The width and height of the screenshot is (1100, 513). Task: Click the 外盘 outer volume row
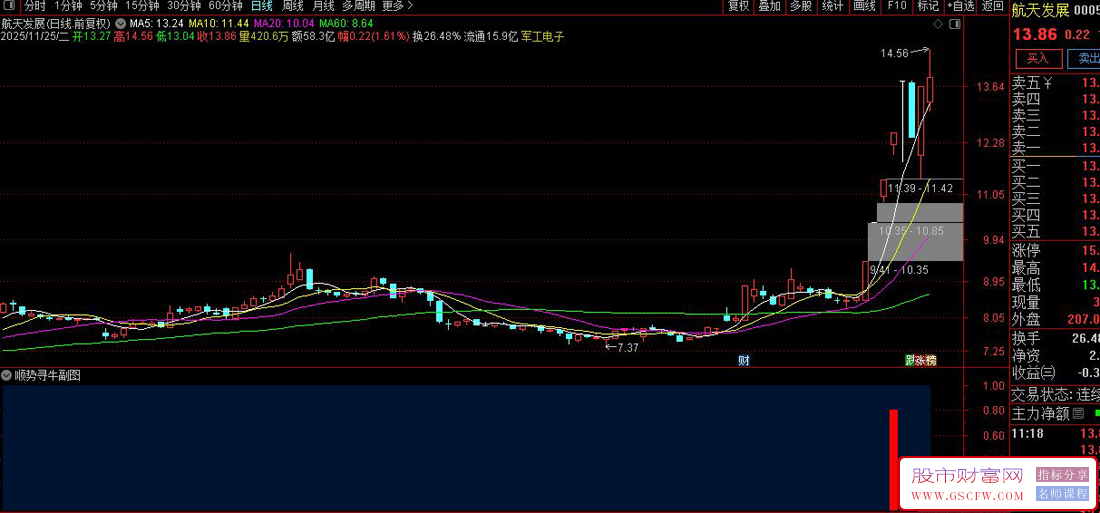pos(1055,320)
